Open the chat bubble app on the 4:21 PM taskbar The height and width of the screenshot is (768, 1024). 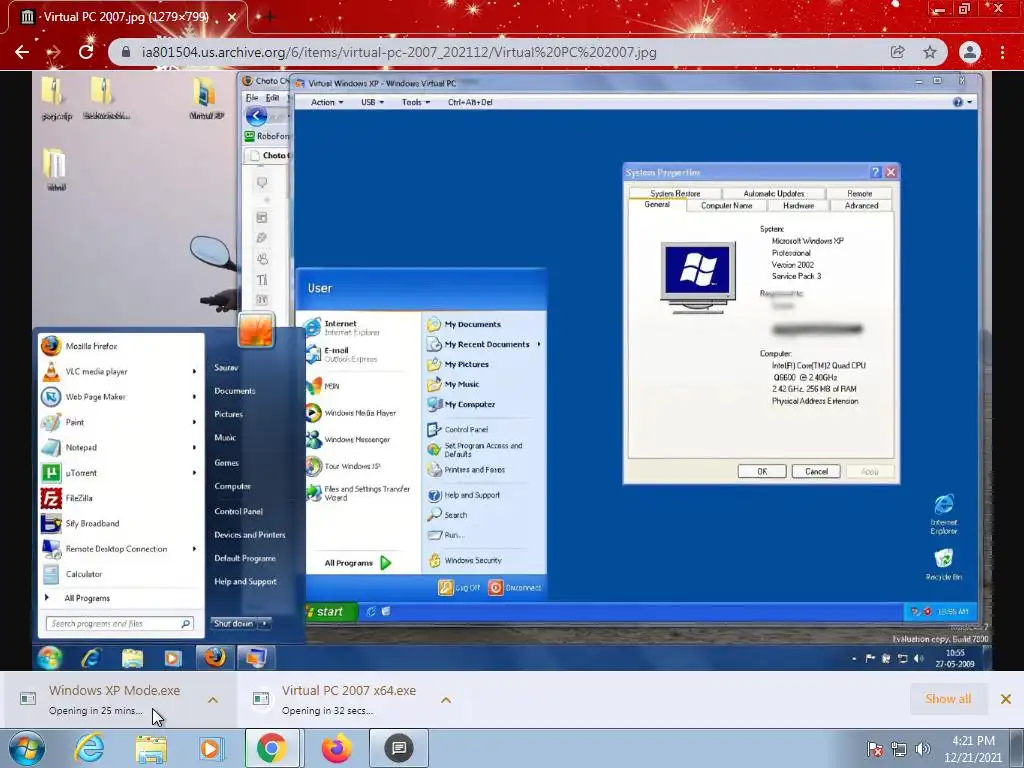coord(399,748)
